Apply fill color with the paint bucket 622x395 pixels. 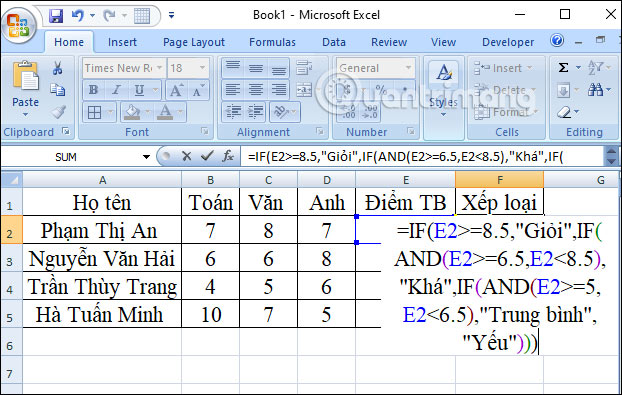pos(132,112)
